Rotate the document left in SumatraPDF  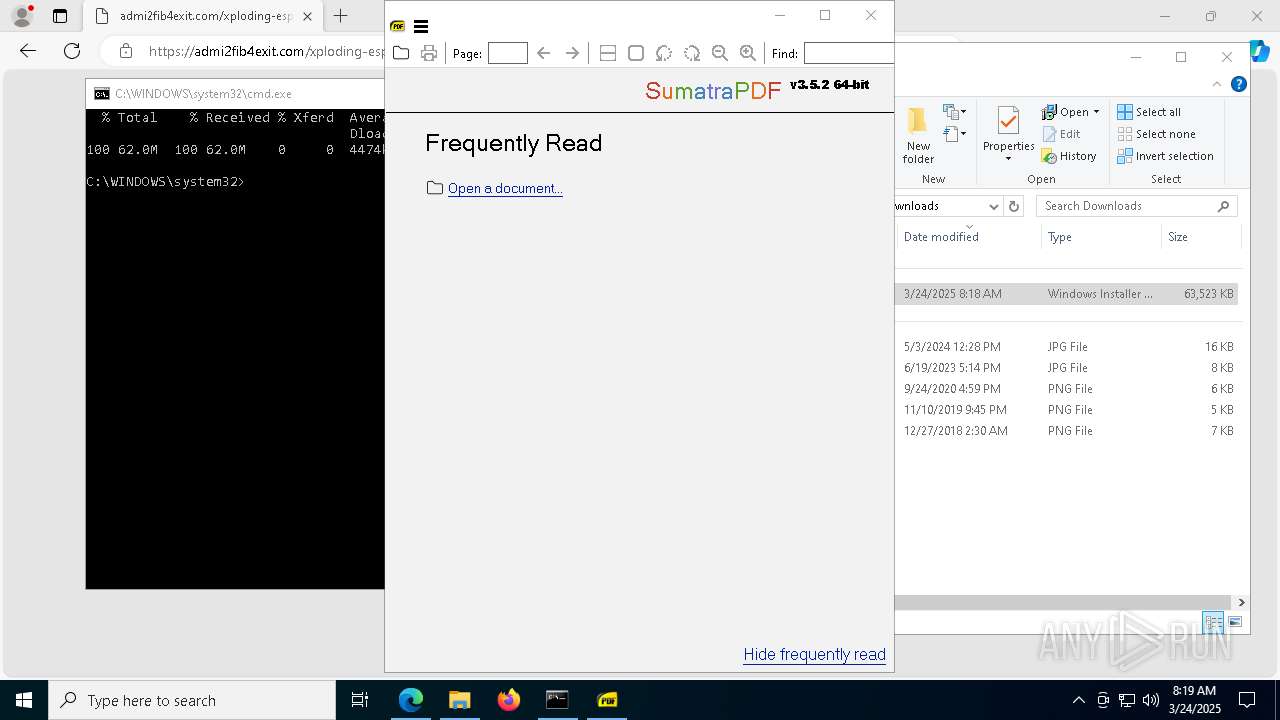[x=663, y=53]
